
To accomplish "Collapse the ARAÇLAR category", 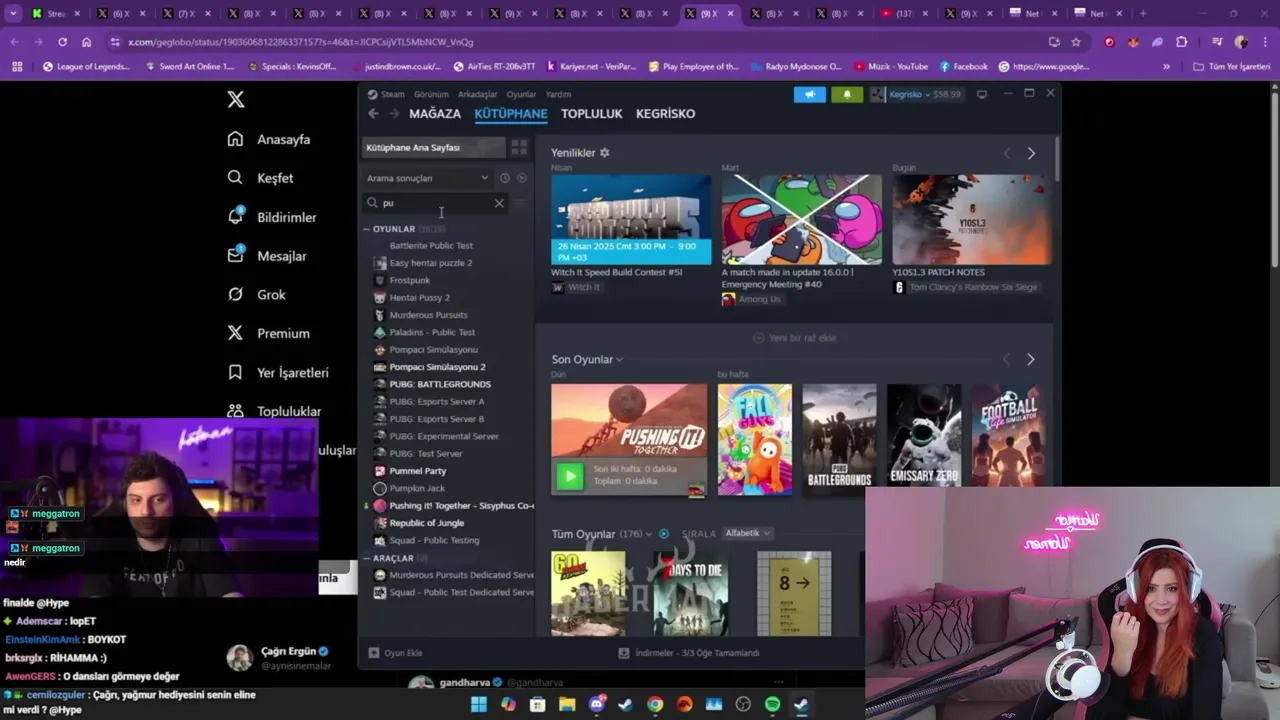I will [x=367, y=558].
